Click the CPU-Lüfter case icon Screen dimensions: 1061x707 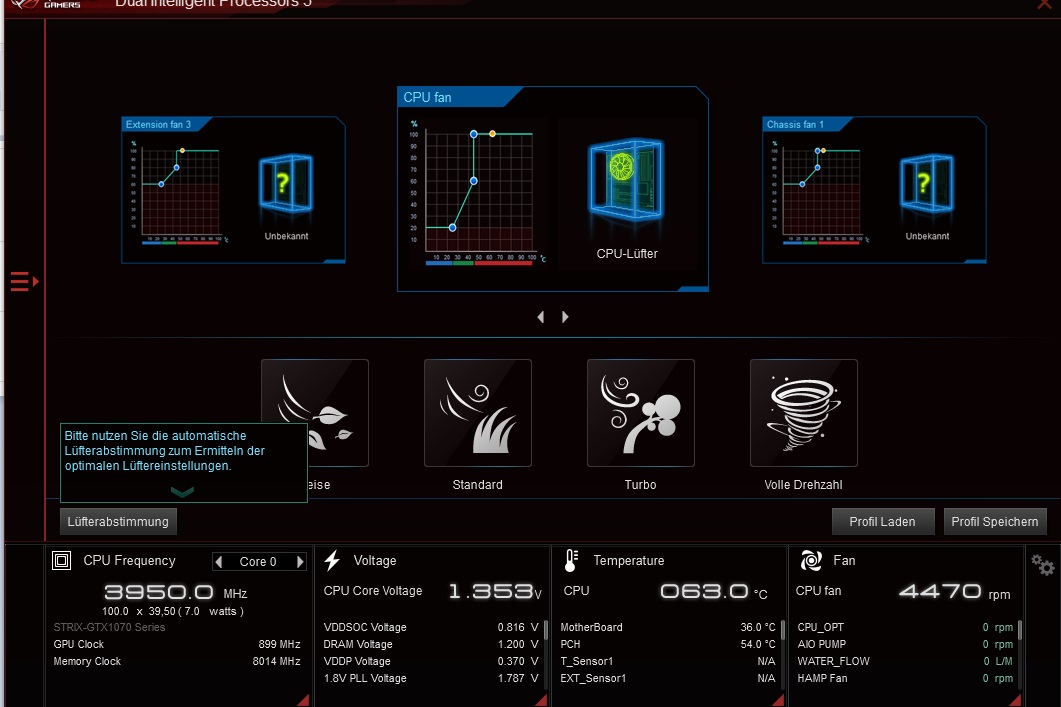pyautogui.click(x=627, y=181)
